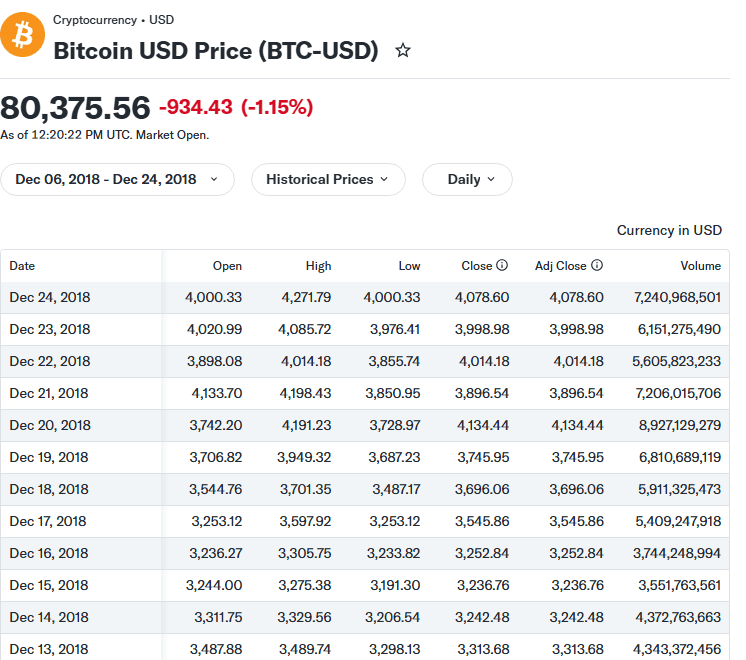Screen dimensions: 746x660
Task: Click Dec 24 high value 4,271.79
Action: 306,297
